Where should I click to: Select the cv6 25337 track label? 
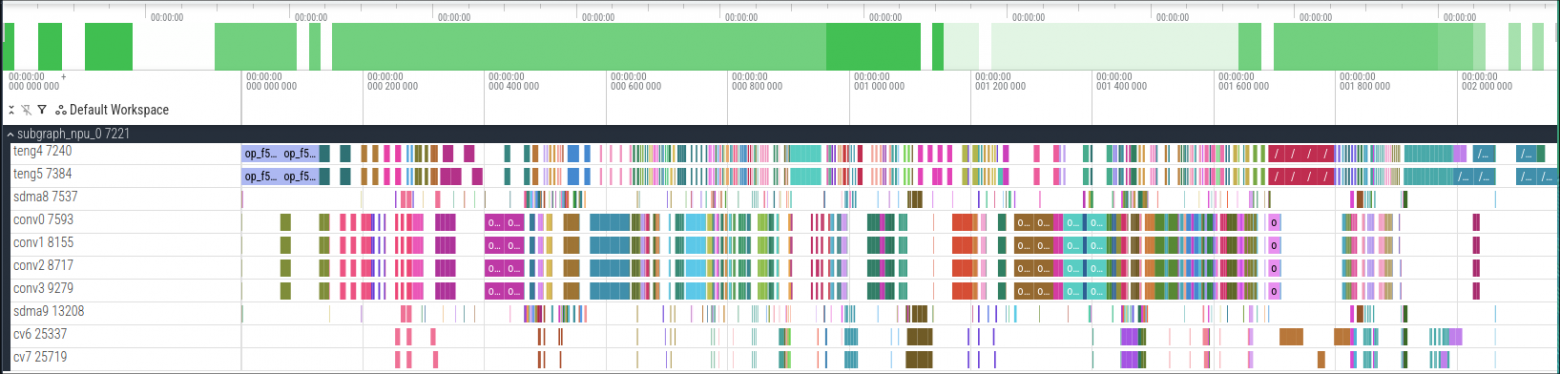(40, 335)
